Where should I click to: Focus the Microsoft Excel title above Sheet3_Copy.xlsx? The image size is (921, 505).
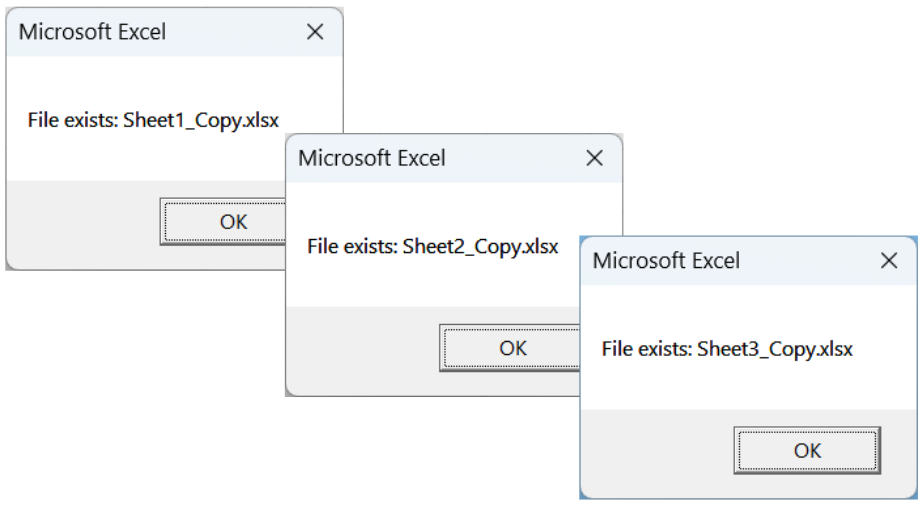point(666,261)
